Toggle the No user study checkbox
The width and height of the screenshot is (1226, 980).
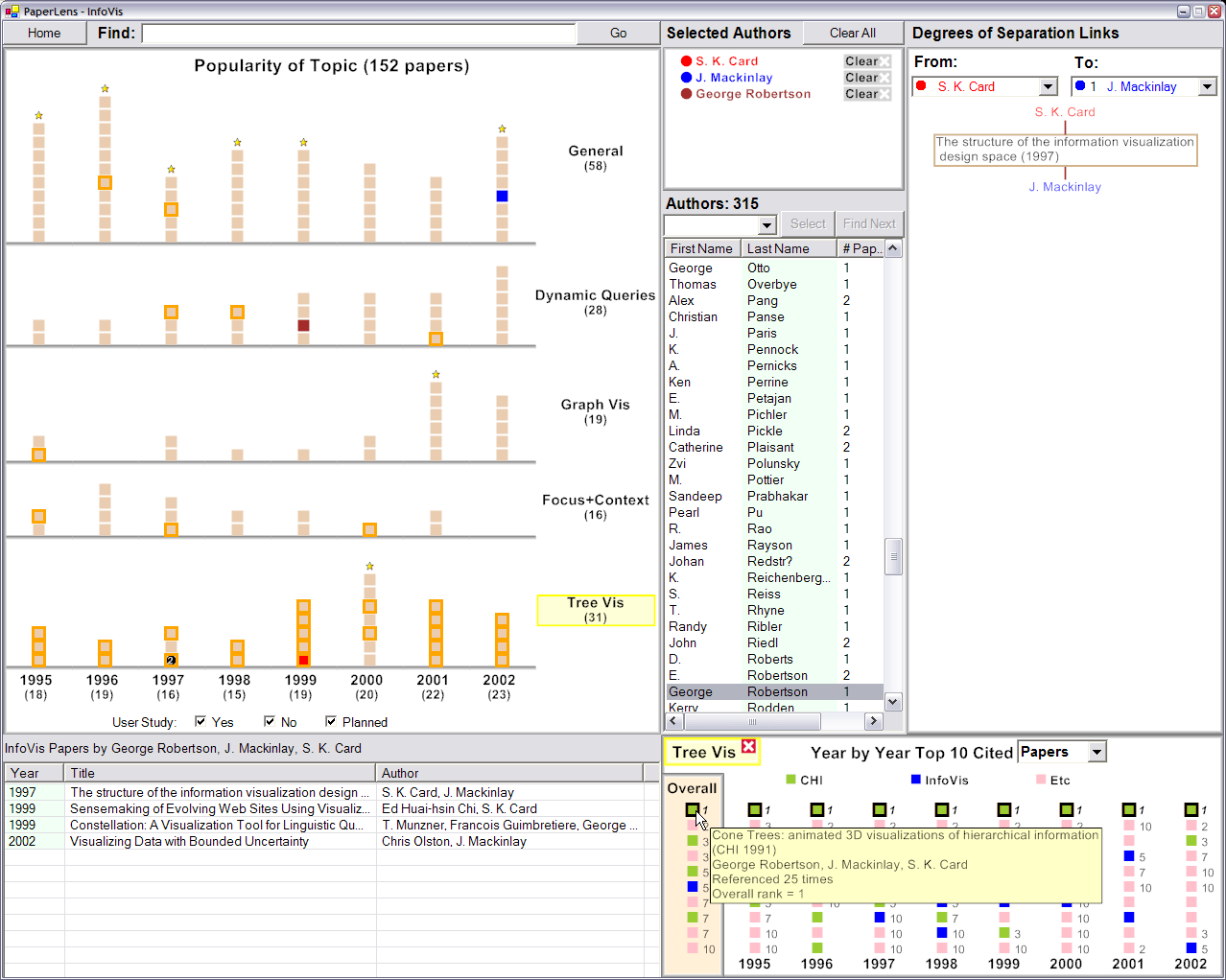pyautogui.click(x=270, y=721)
